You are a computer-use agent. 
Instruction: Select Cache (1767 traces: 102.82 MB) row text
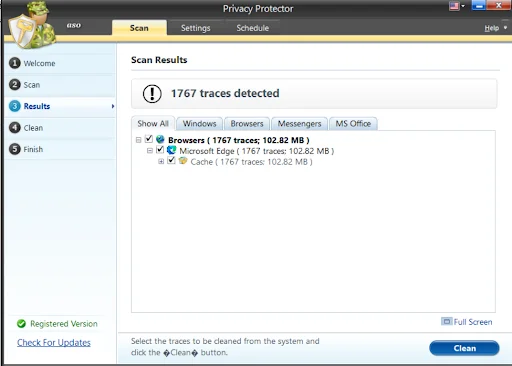click(251, 162)
